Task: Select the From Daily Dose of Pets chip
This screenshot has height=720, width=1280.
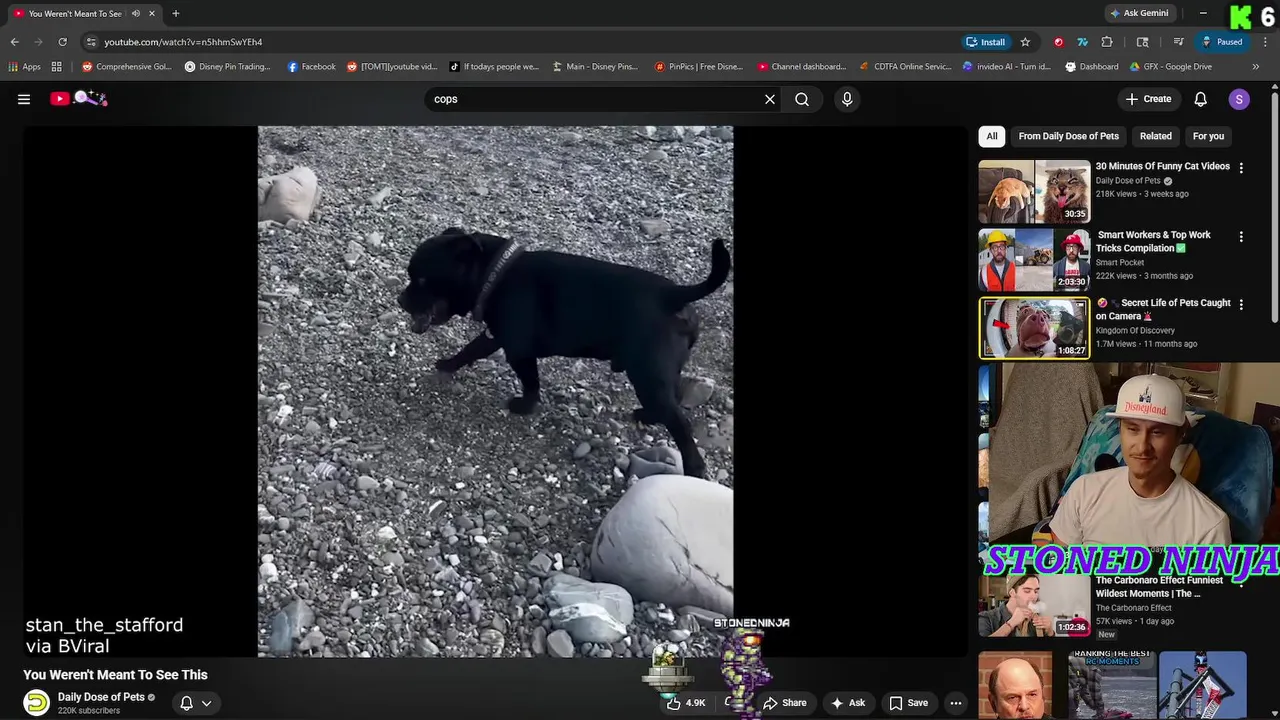Action: tap(1068, 136)
